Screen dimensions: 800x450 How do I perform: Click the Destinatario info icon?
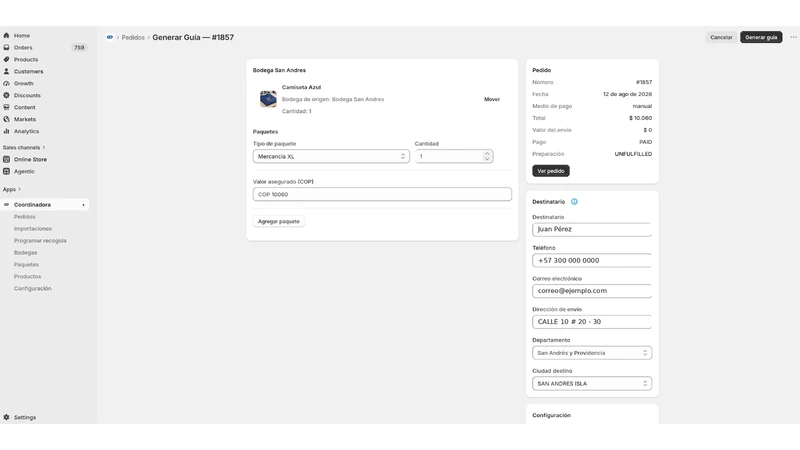click(574, 202)
